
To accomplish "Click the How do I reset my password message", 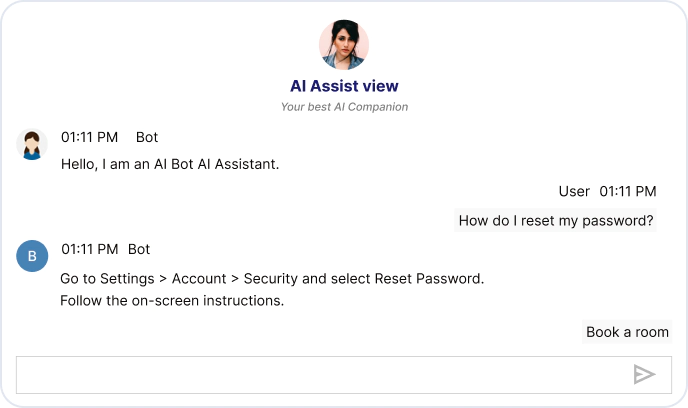I will click(x=555, y=220).
